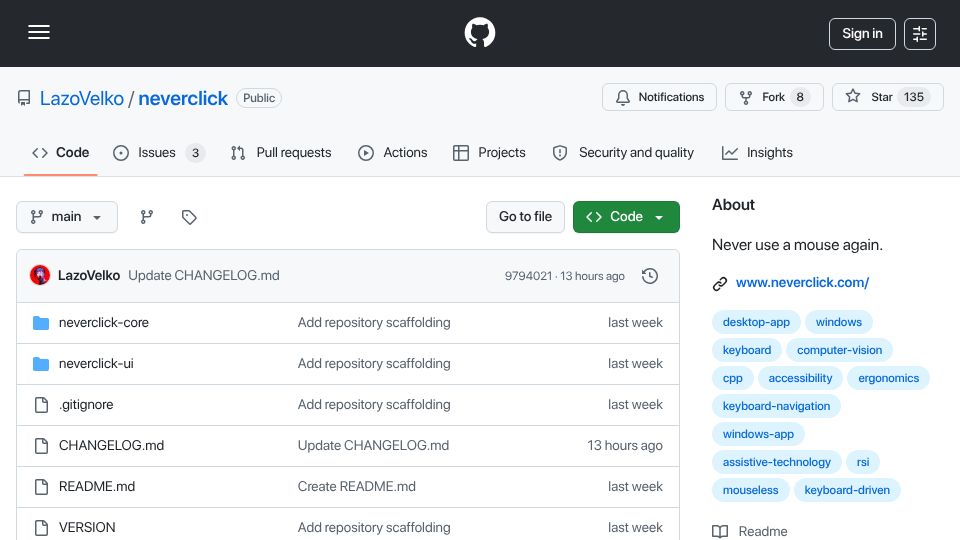This screenshot has height=540, width=960.
Task: Select the desktop-app topic tag
Action: 756,322
